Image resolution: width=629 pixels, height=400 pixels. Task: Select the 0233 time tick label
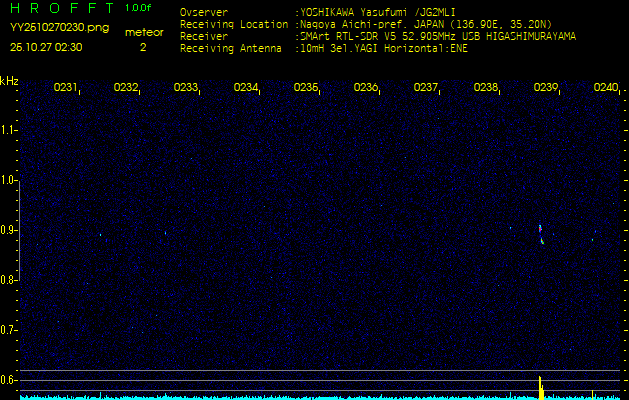(x=185, y=88)
